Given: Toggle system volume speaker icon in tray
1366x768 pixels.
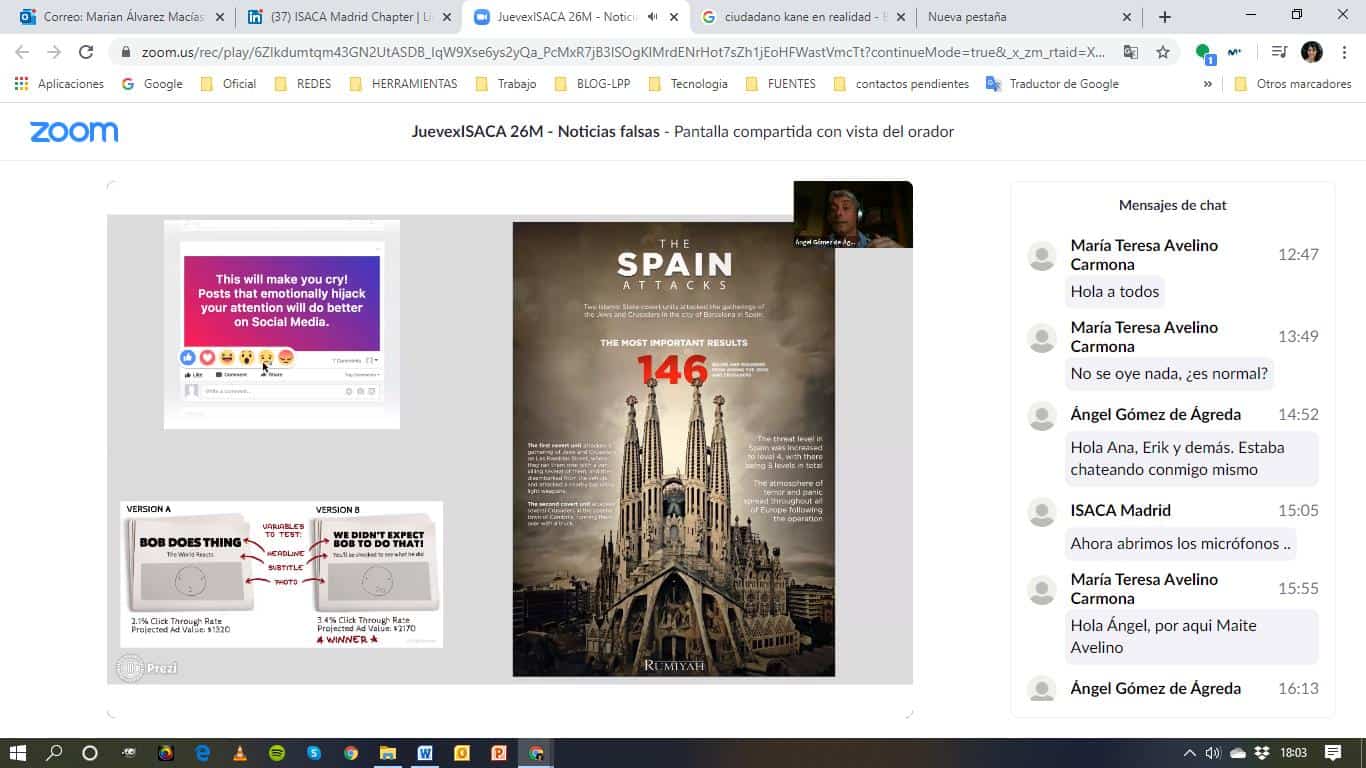Looking at the screenshot, I should point(1213,753).
